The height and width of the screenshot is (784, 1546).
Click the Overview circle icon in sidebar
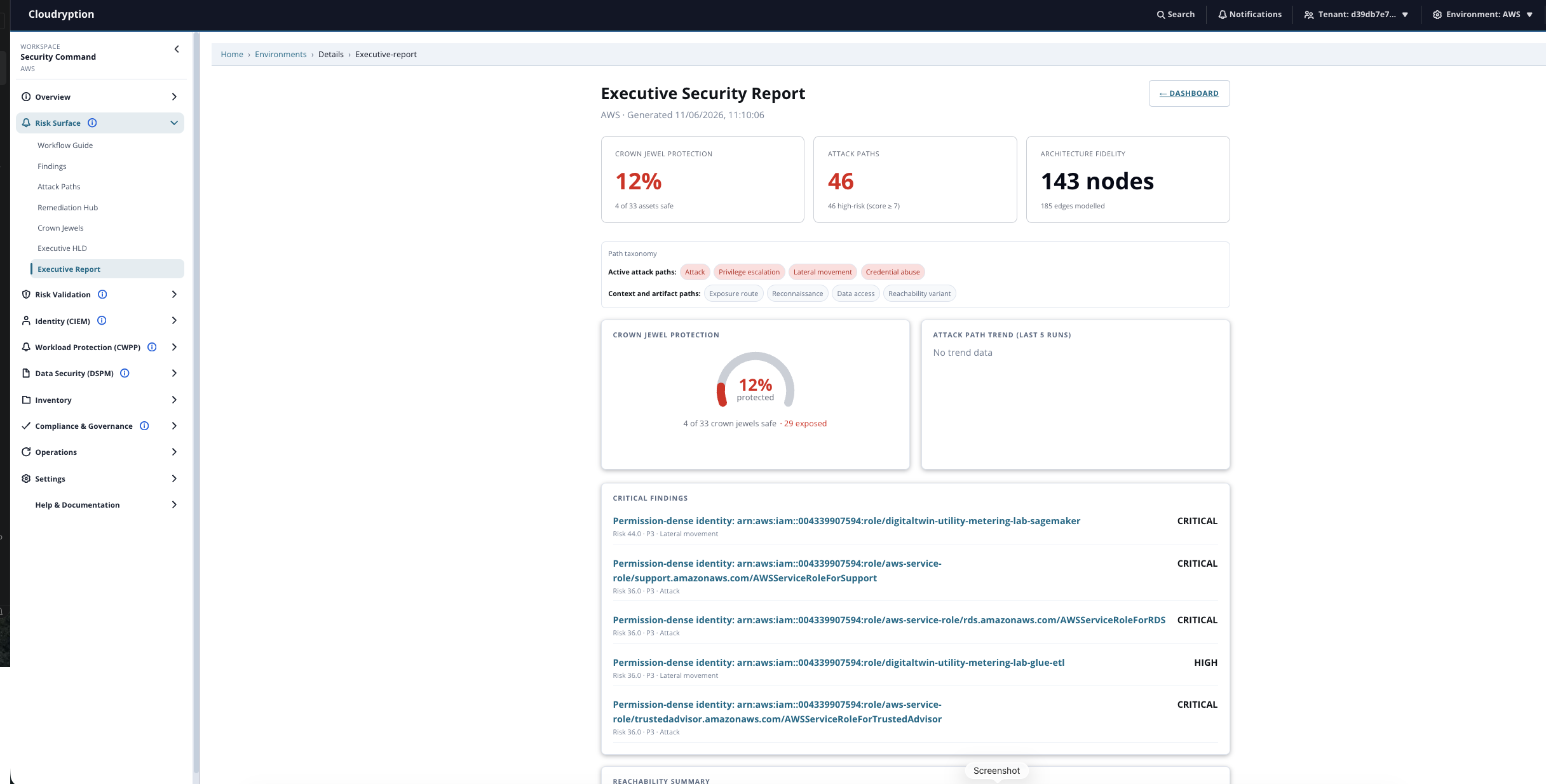pos(26,97)
